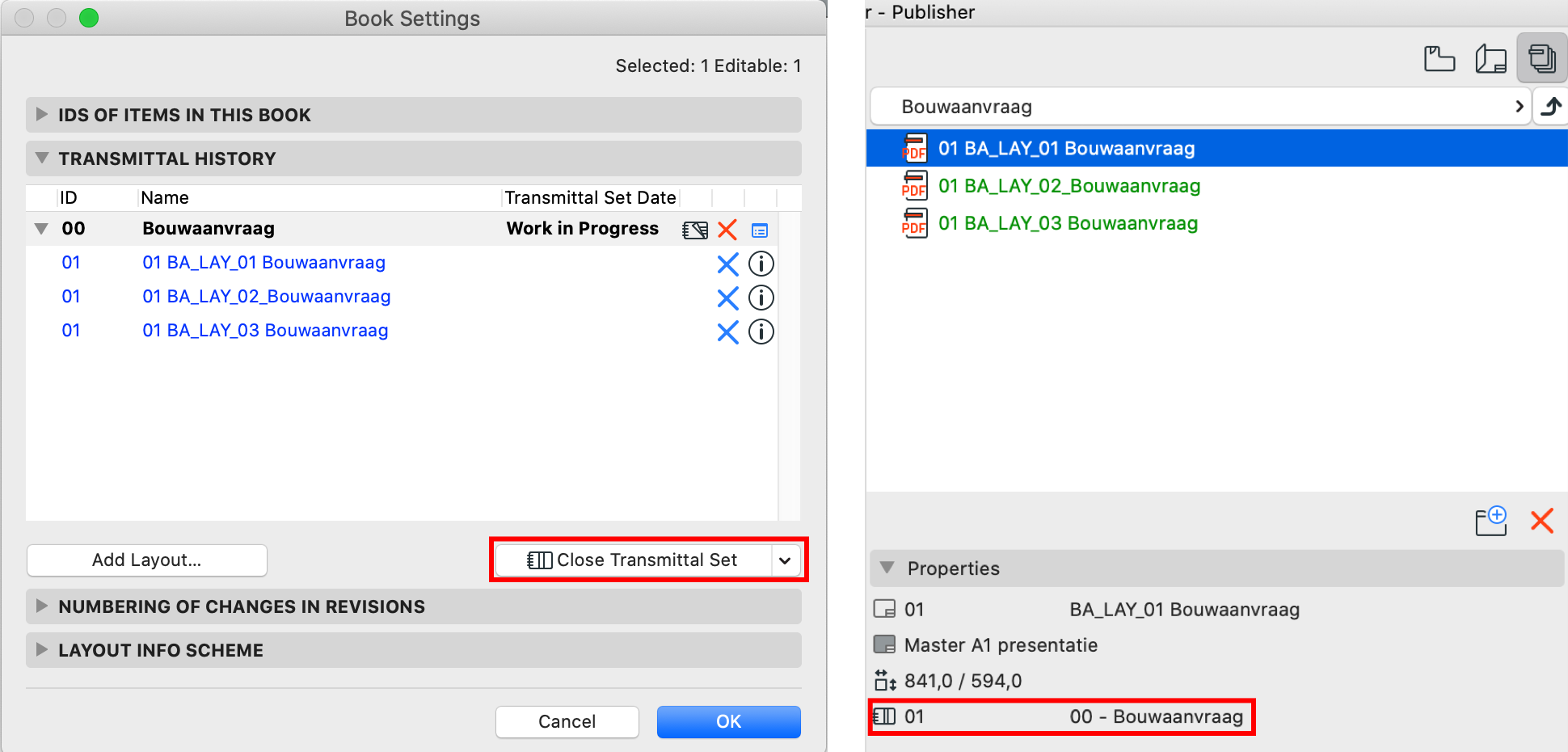
Task: Show info for 01 BA_LAY_01 Bouwaanvraag
Action: pos(761,264)
